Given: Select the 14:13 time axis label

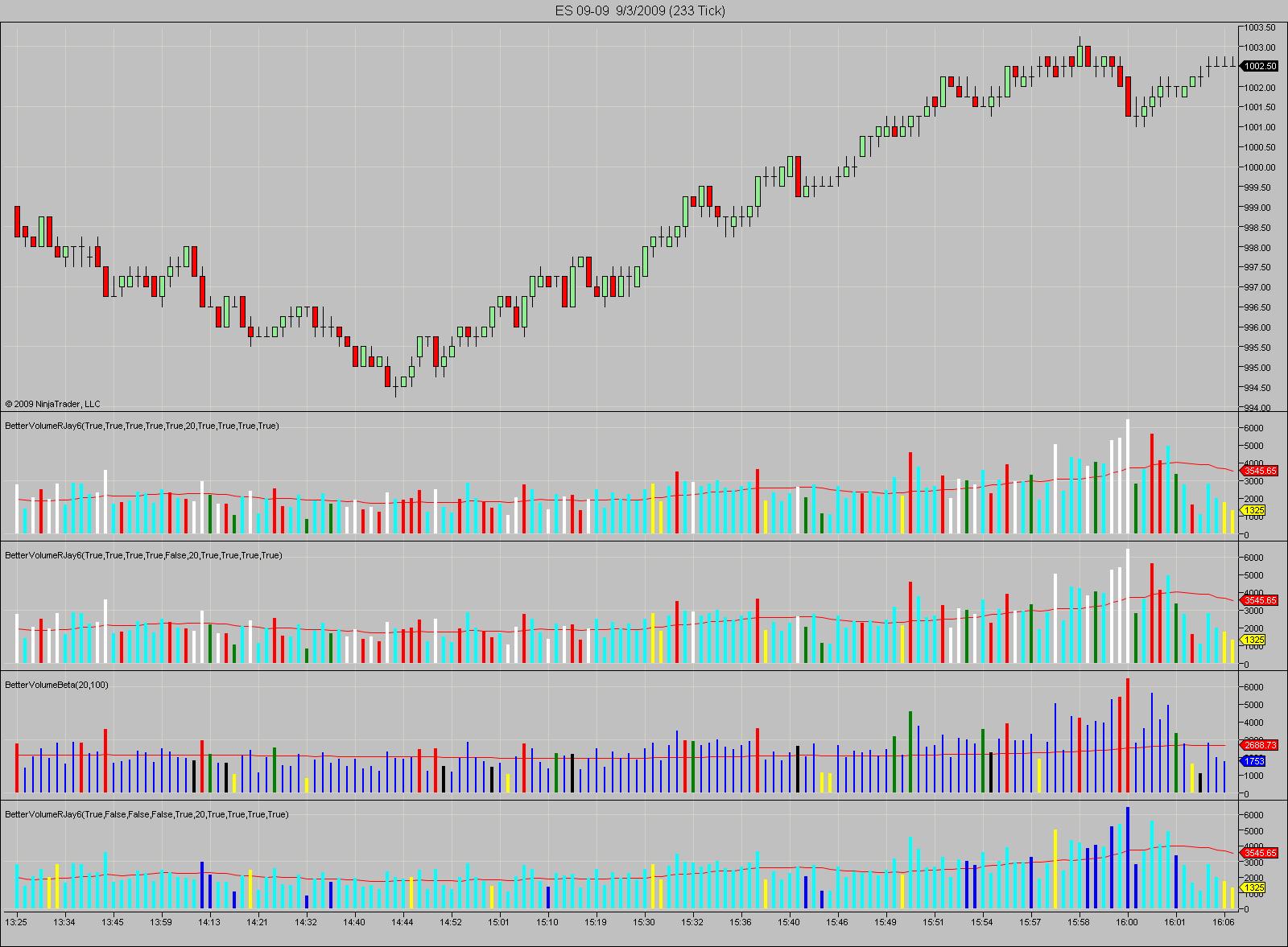Looking at the screenshot, I should pos(209,922).
